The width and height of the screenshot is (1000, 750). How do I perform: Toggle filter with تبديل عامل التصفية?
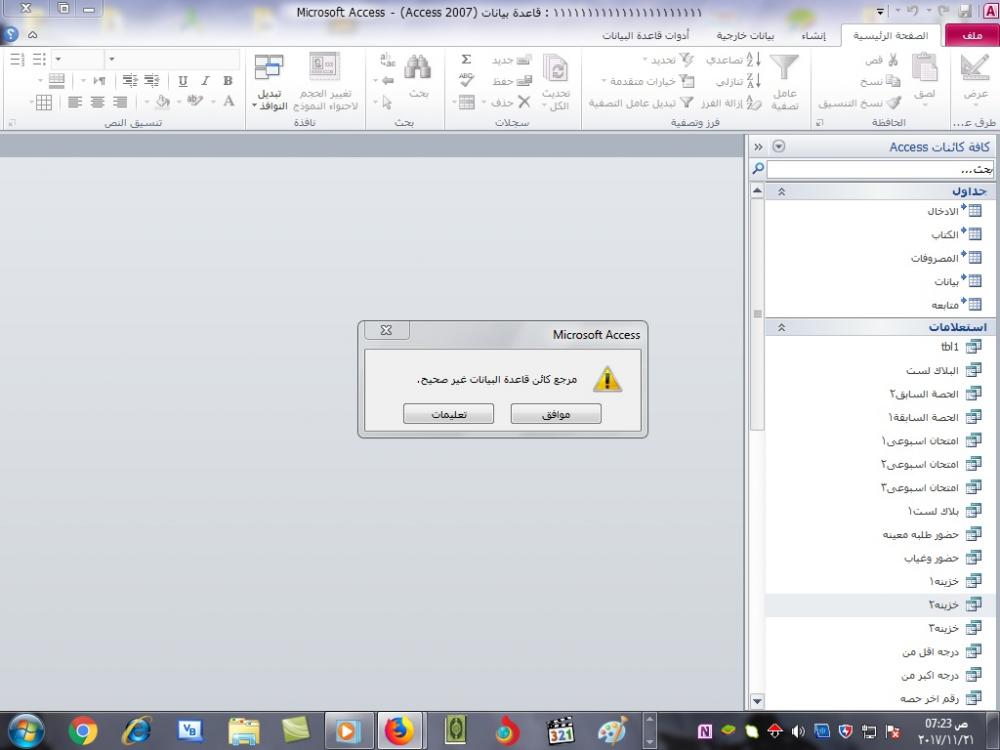[x=640, y=103]
